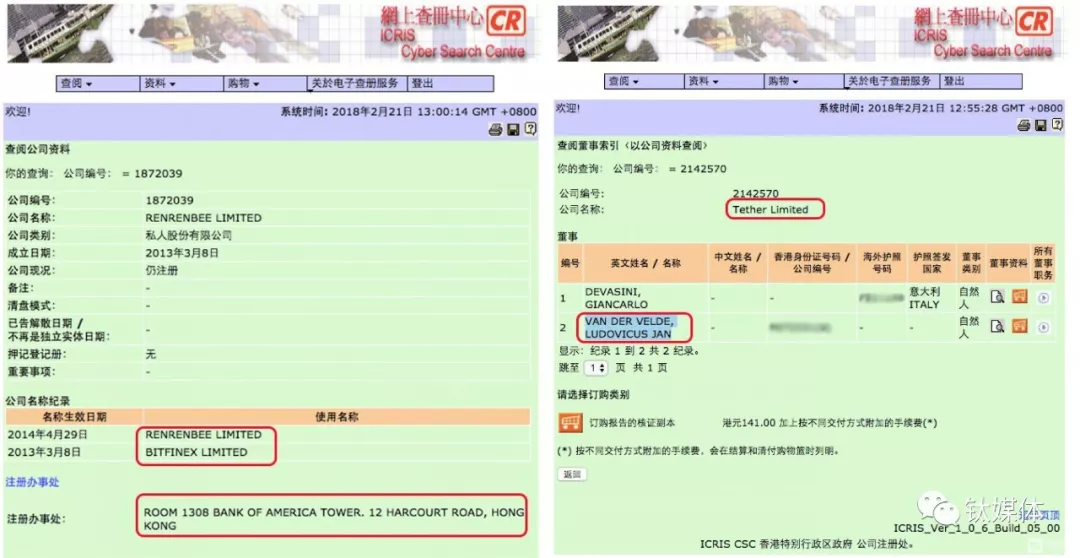Click the RENRENBEE LIMITED name in 公司名称 row
This screenshot has height=558, width=1080.
[203, 218]
